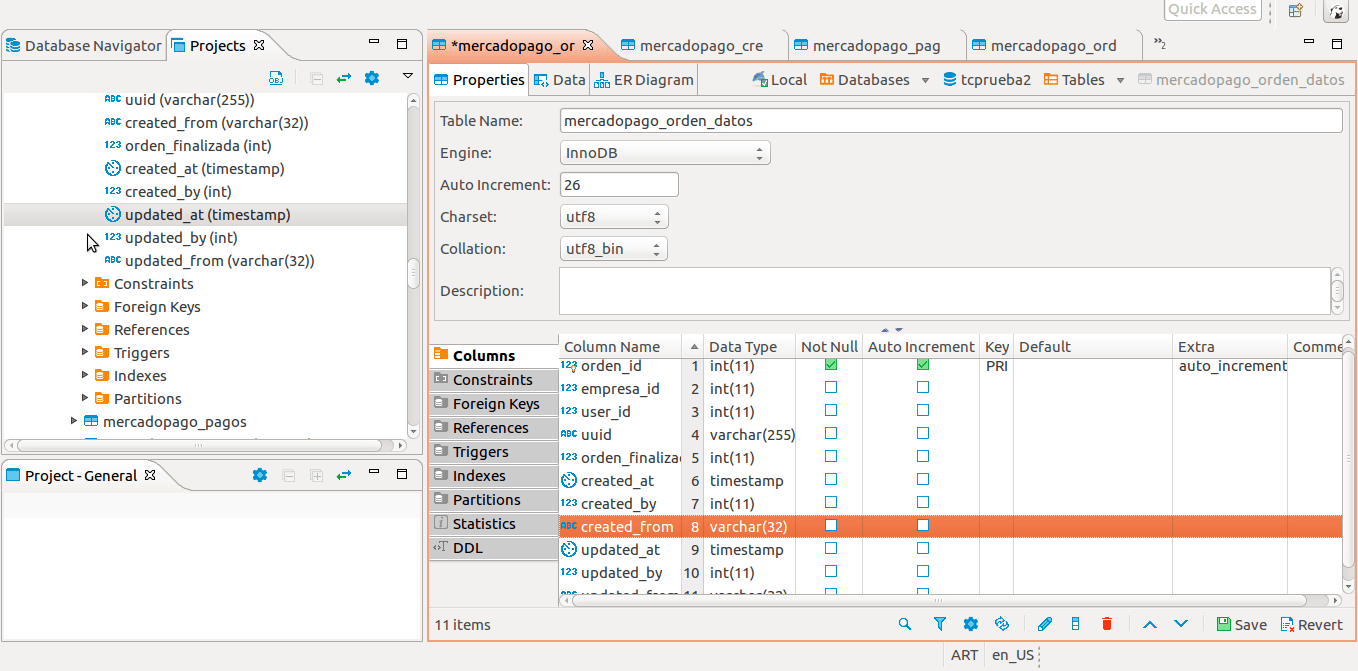The width and height of the screenshot is (1358, 671).
Task: Click the Description text area
Action: (x=944, y=291)
